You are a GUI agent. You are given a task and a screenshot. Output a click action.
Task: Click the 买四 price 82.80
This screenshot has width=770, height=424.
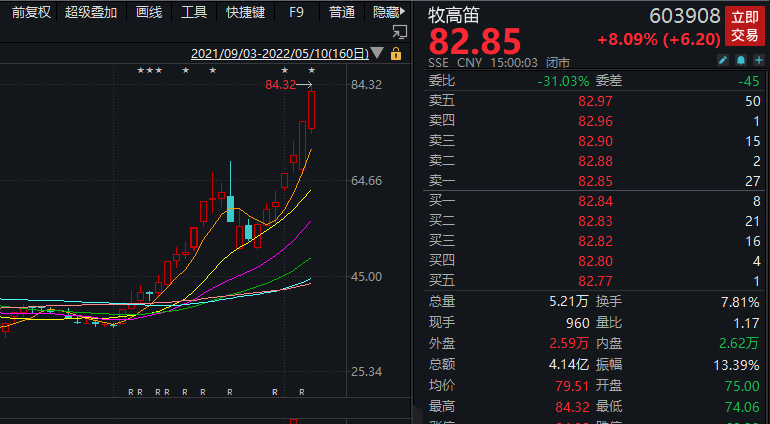pos(595,261)
